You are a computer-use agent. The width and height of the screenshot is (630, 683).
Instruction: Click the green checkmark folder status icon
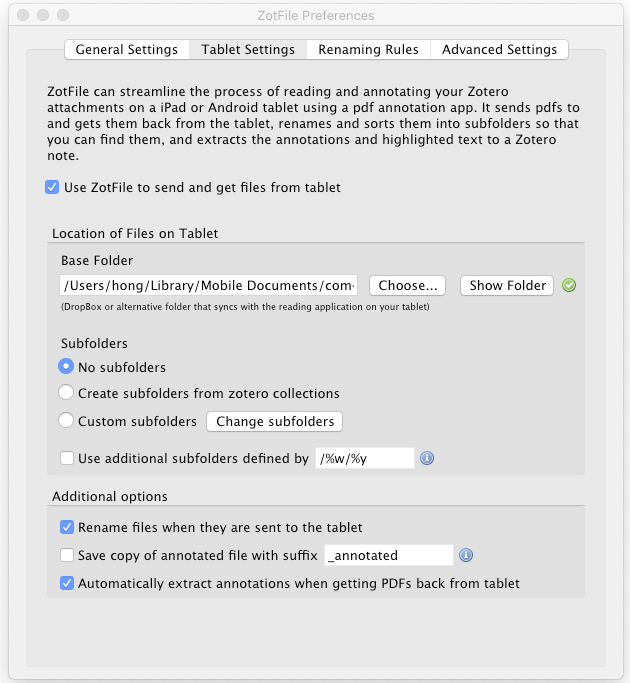569,285
